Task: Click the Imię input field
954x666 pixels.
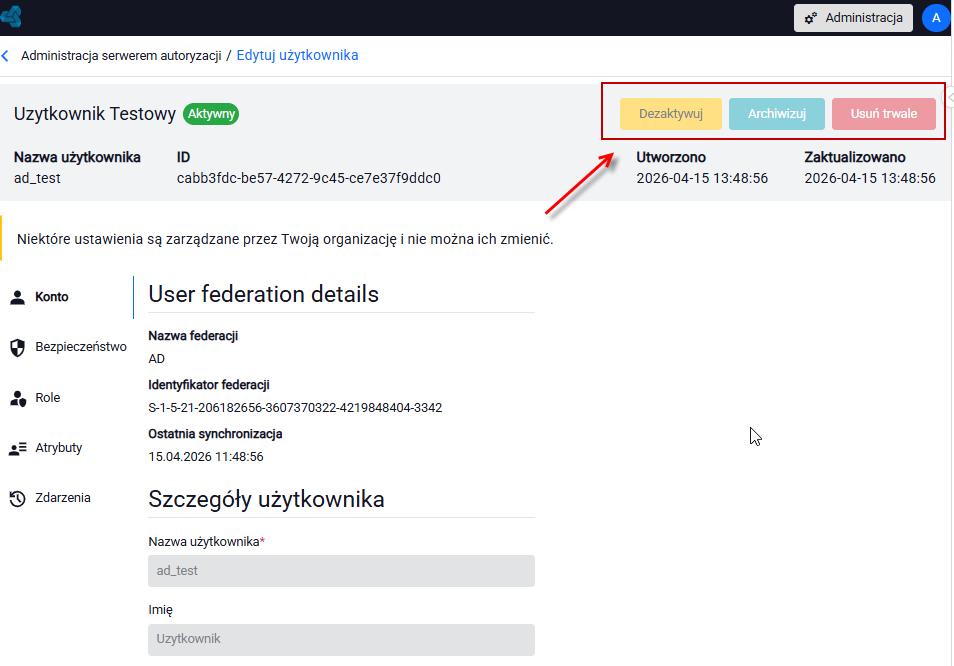Action: 341,639
